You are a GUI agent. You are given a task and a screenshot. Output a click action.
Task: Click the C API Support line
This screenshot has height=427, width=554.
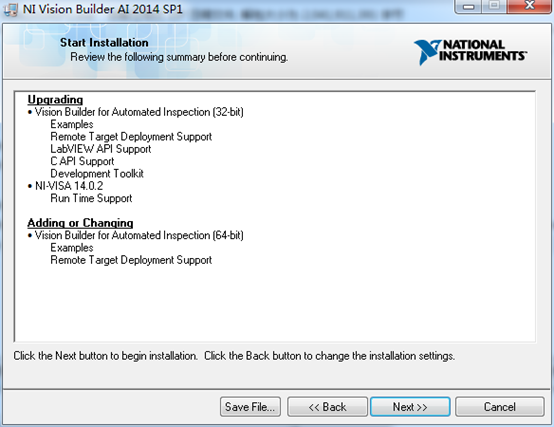point(82,161)
